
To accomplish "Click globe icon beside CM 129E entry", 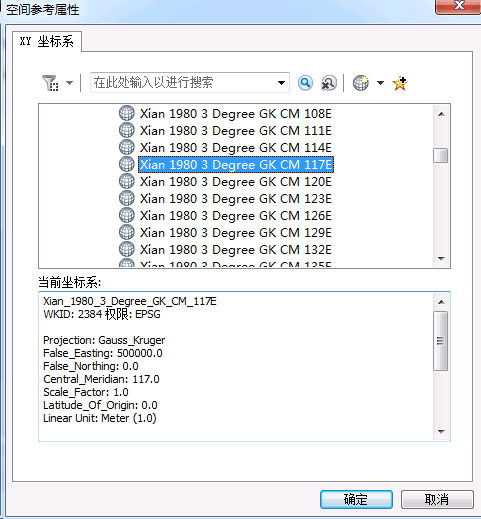I will (x=127, y=232).
